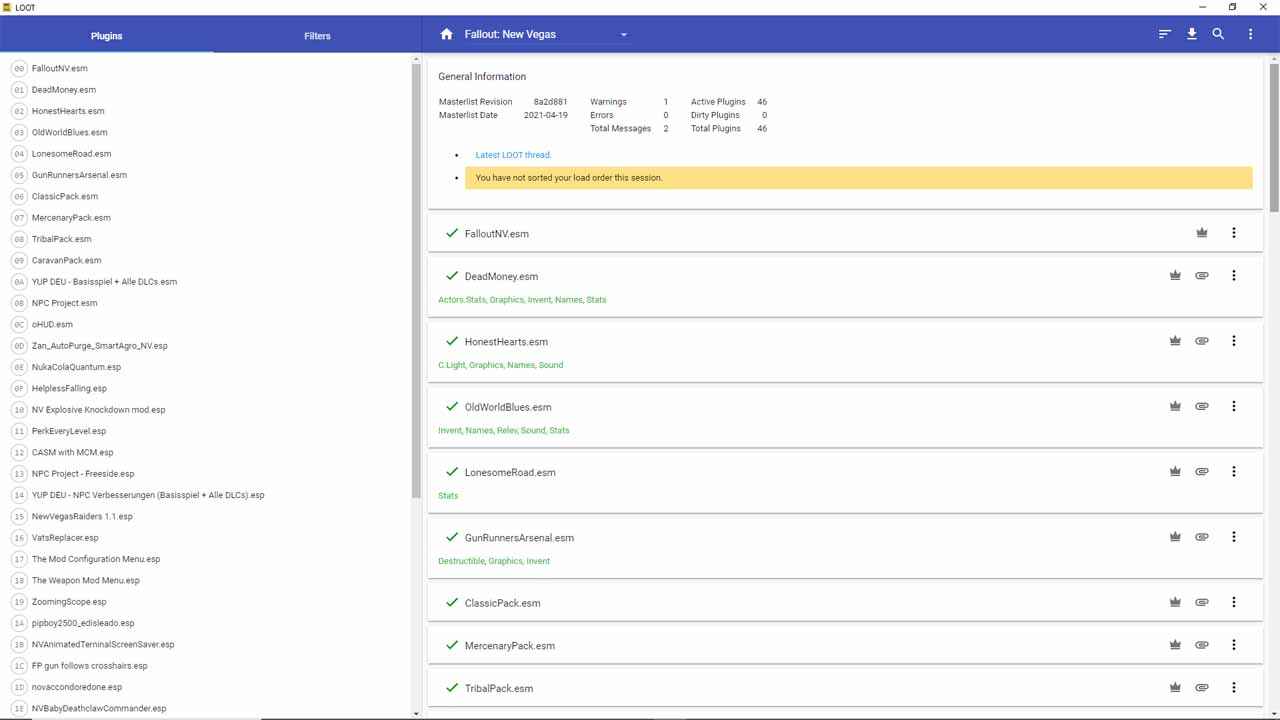The height and width of the screenshot is (720, 1280).
Task: Click the link icon on HonestHearts.esm card
Action: click(1202, 341)
